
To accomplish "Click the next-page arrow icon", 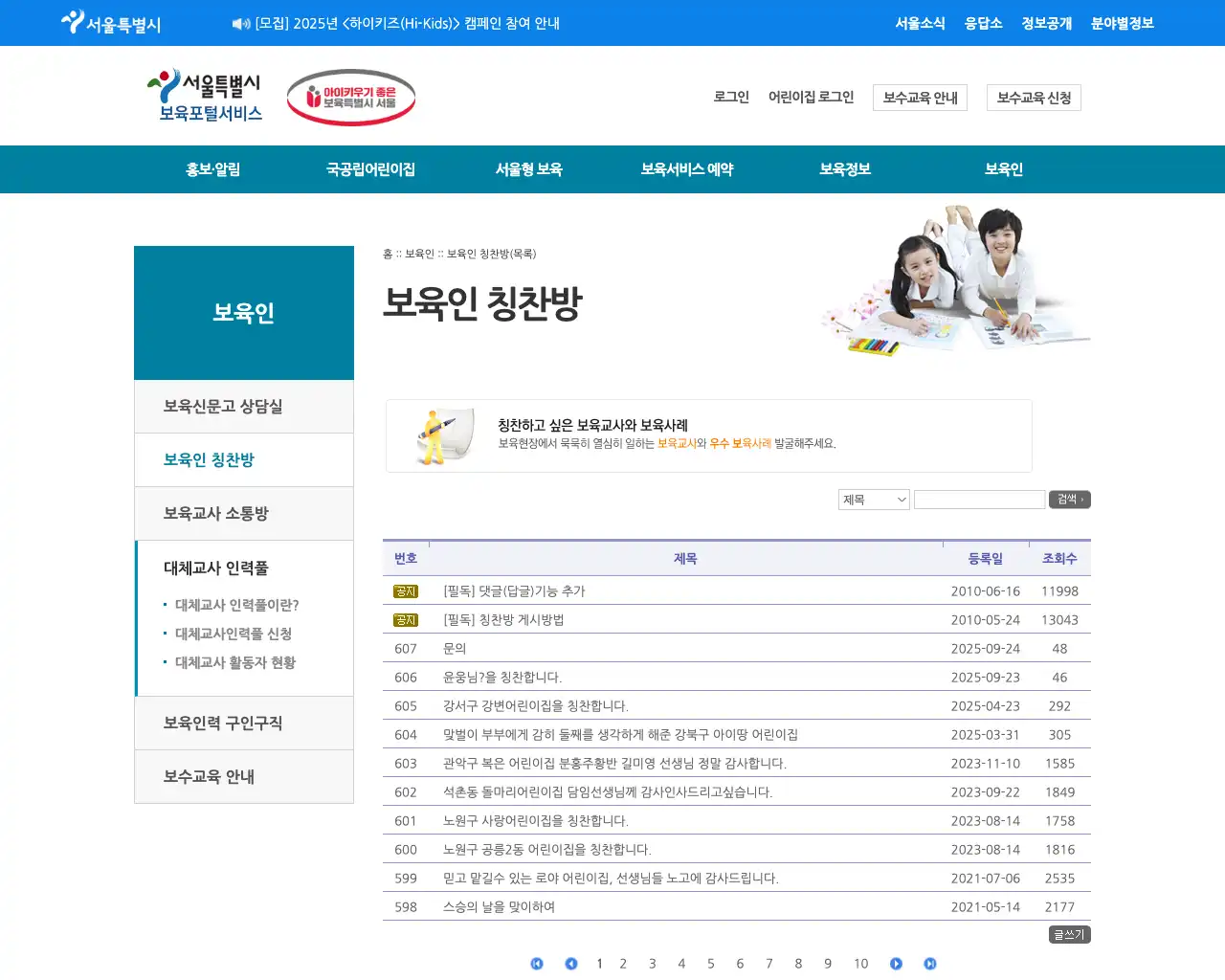I will point(896,964).
